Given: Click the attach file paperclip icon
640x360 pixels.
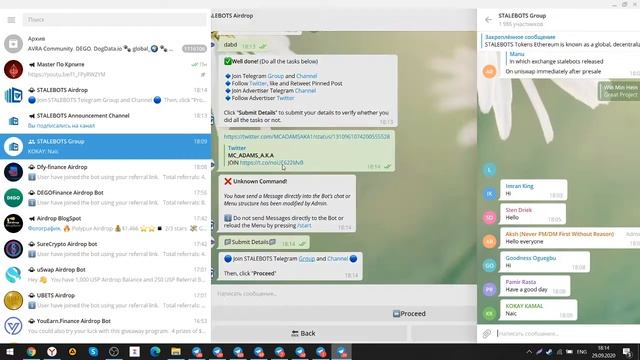Looking at the screenshot, I should click(487, 333).
